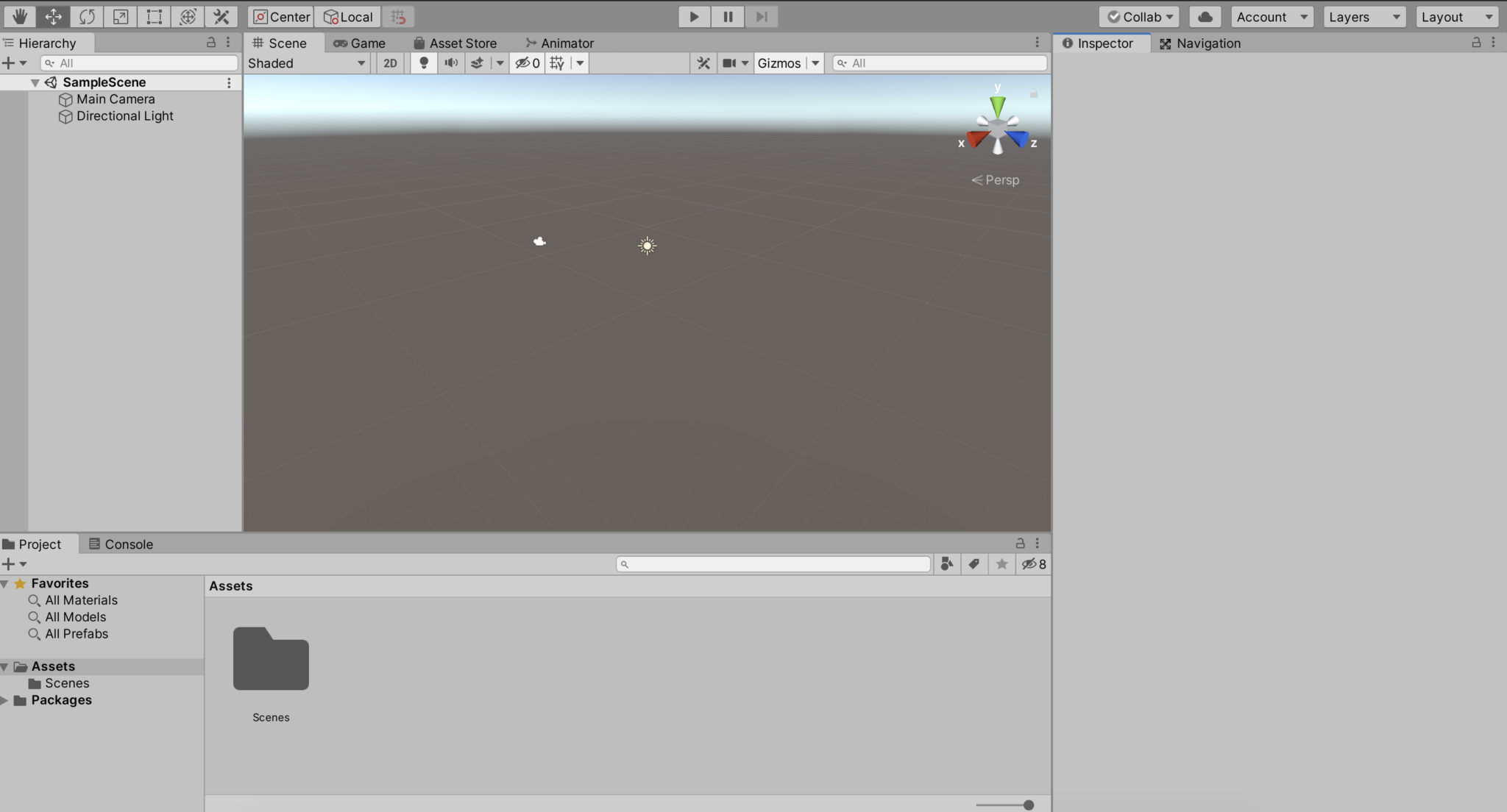Image resolution: width=1507 pixels, height=812 pixels.
Task: Open the Shaded draw mode dropdown
Action: (306, 63)
